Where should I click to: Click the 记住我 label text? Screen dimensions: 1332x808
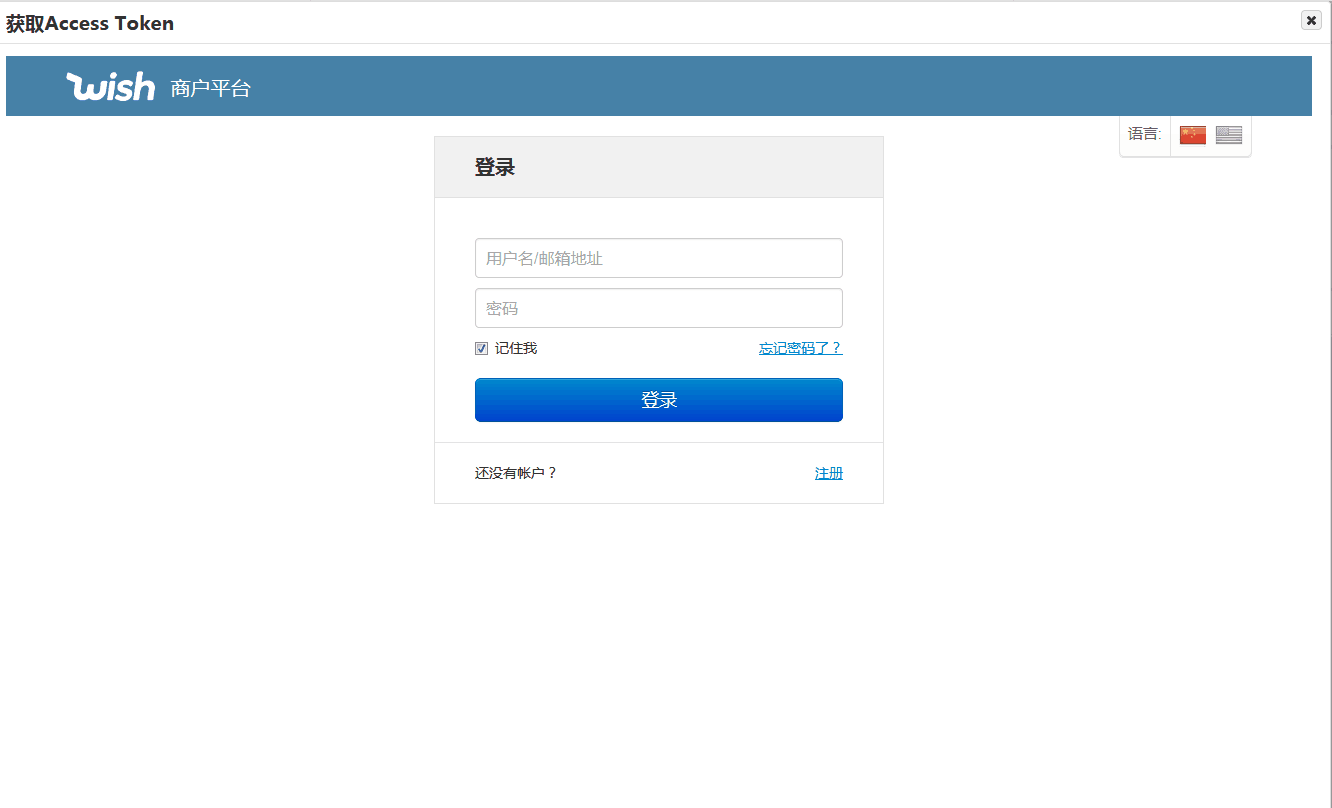[516, 348]
